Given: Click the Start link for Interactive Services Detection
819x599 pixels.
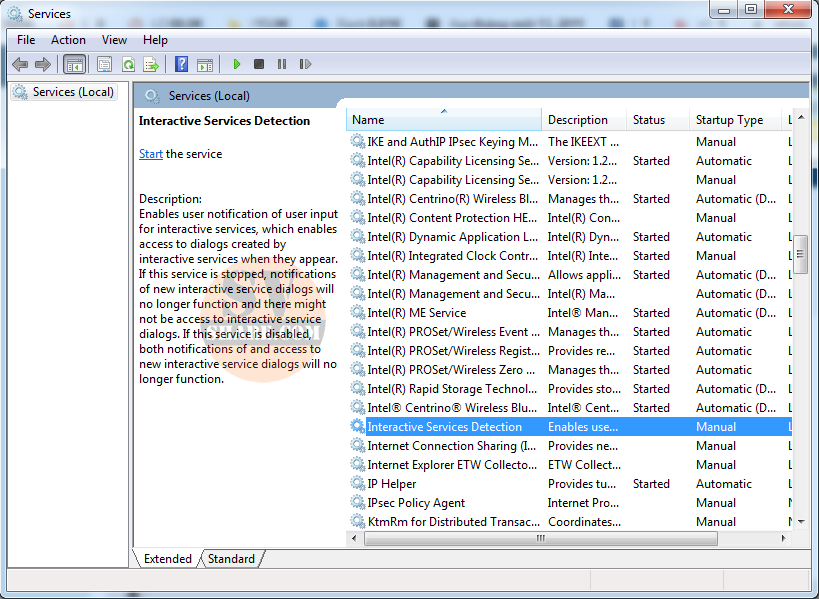Looking at the screenshot, I should click(150, 153).
